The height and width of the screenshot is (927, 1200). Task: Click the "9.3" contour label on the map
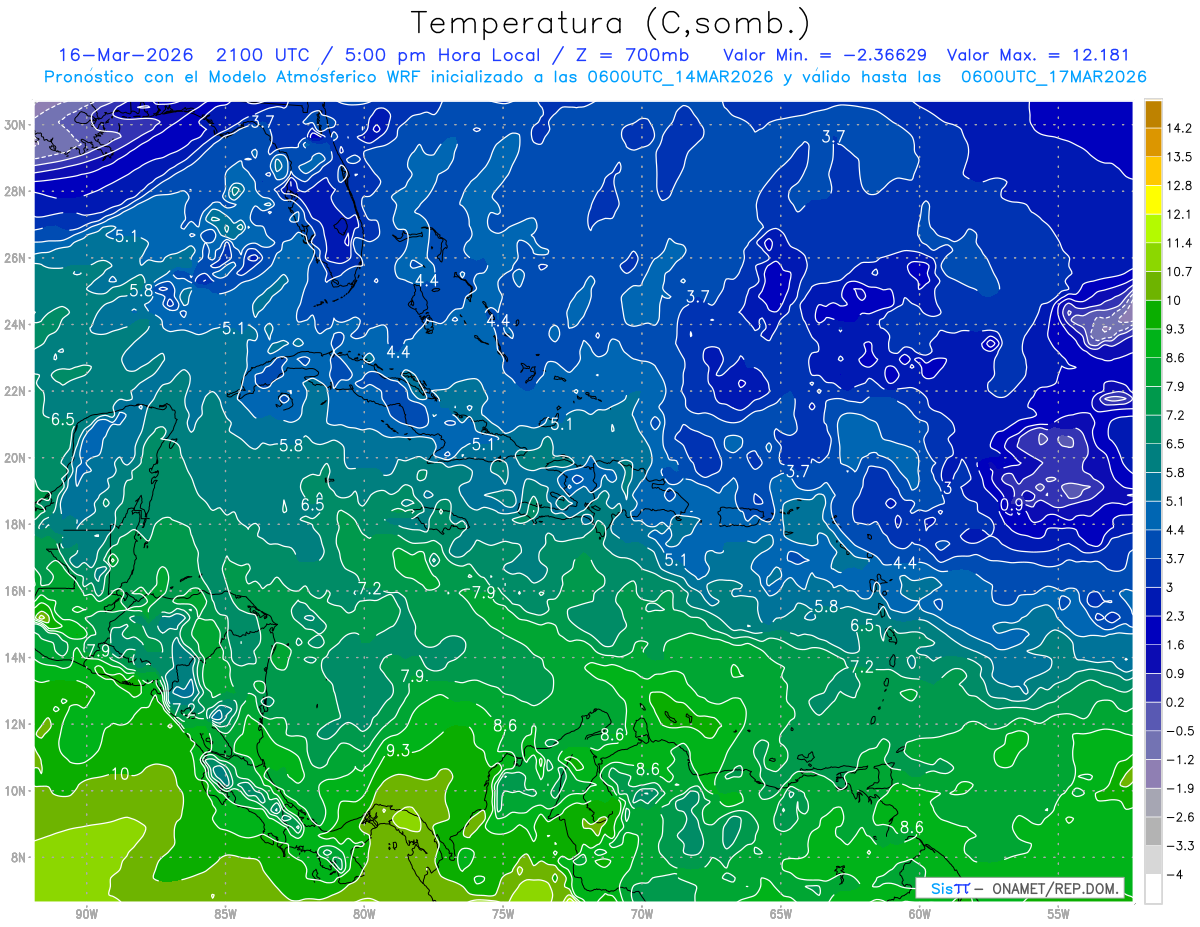point(399,750)
